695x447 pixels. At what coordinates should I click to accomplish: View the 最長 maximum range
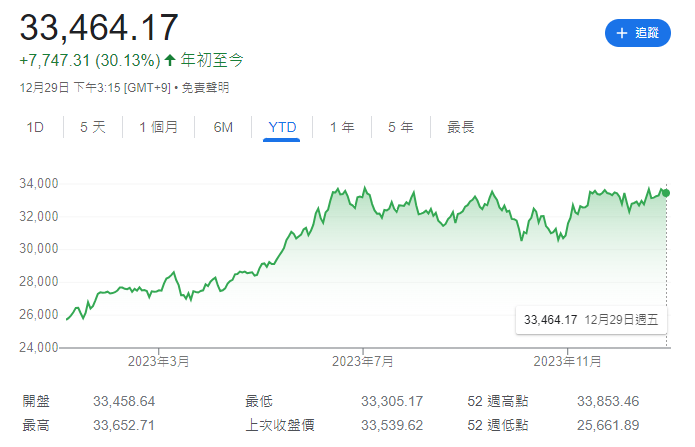click(x=461, y=127)
